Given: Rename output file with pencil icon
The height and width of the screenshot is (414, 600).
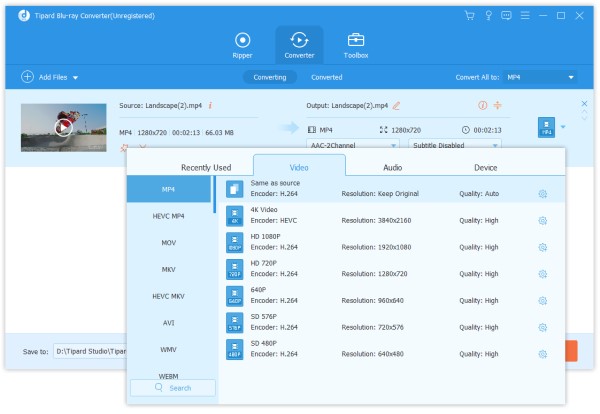Looking at the screenshot, I should click(x=397, y=105).
